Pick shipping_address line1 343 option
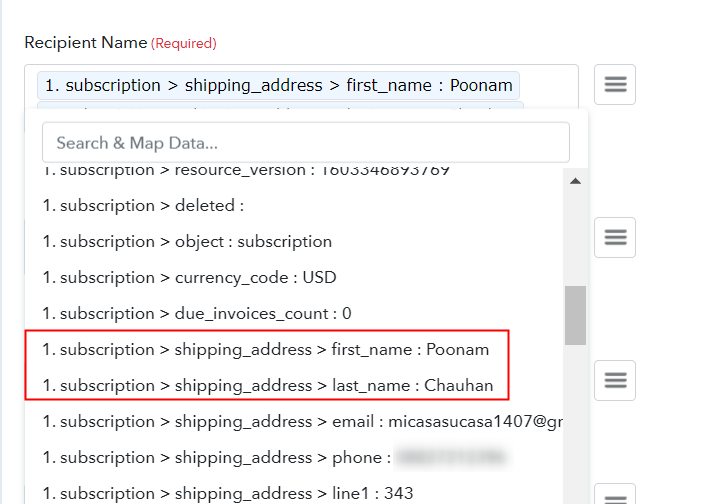 pos(227,493)
